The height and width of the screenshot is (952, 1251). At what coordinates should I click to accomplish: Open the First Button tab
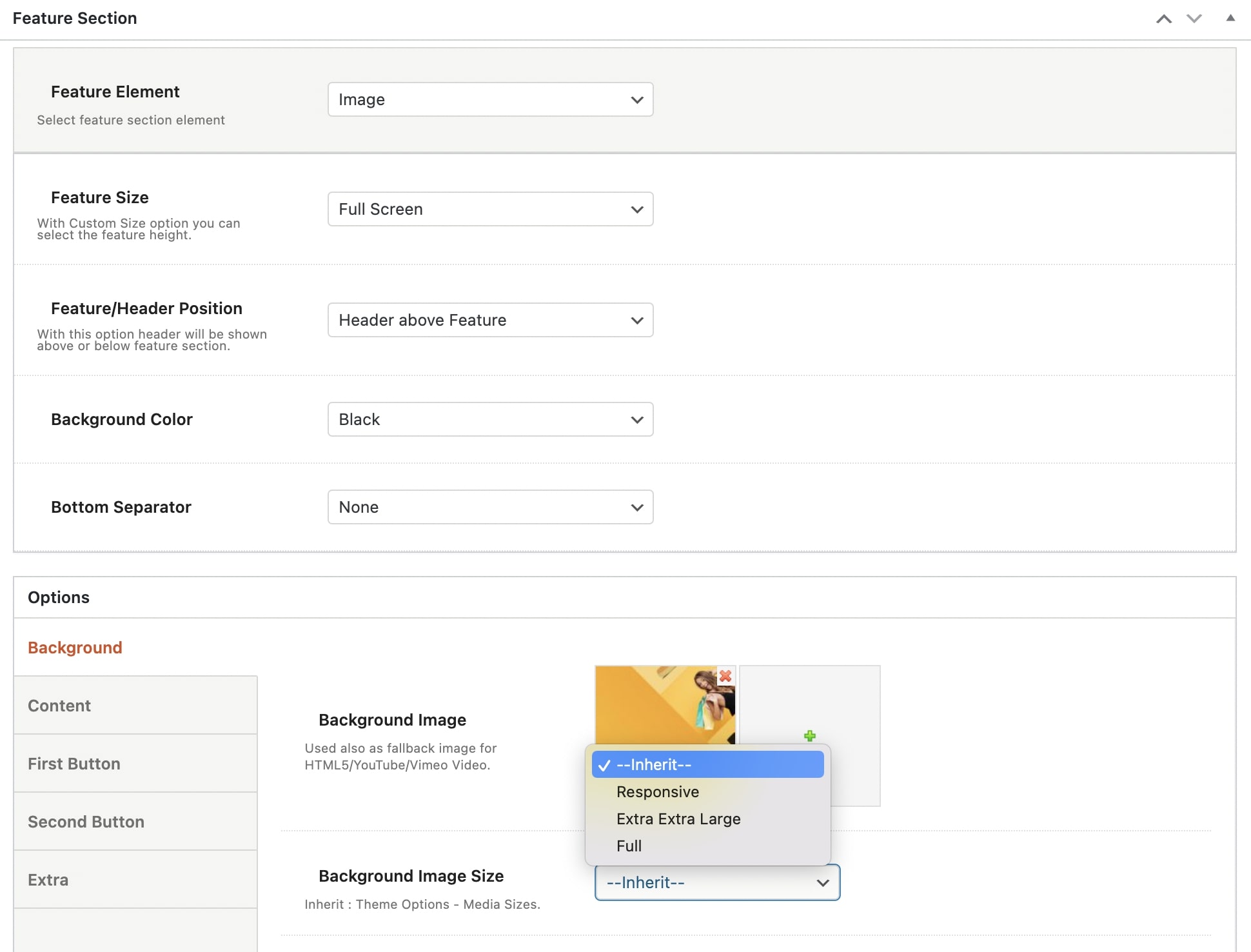74,763
